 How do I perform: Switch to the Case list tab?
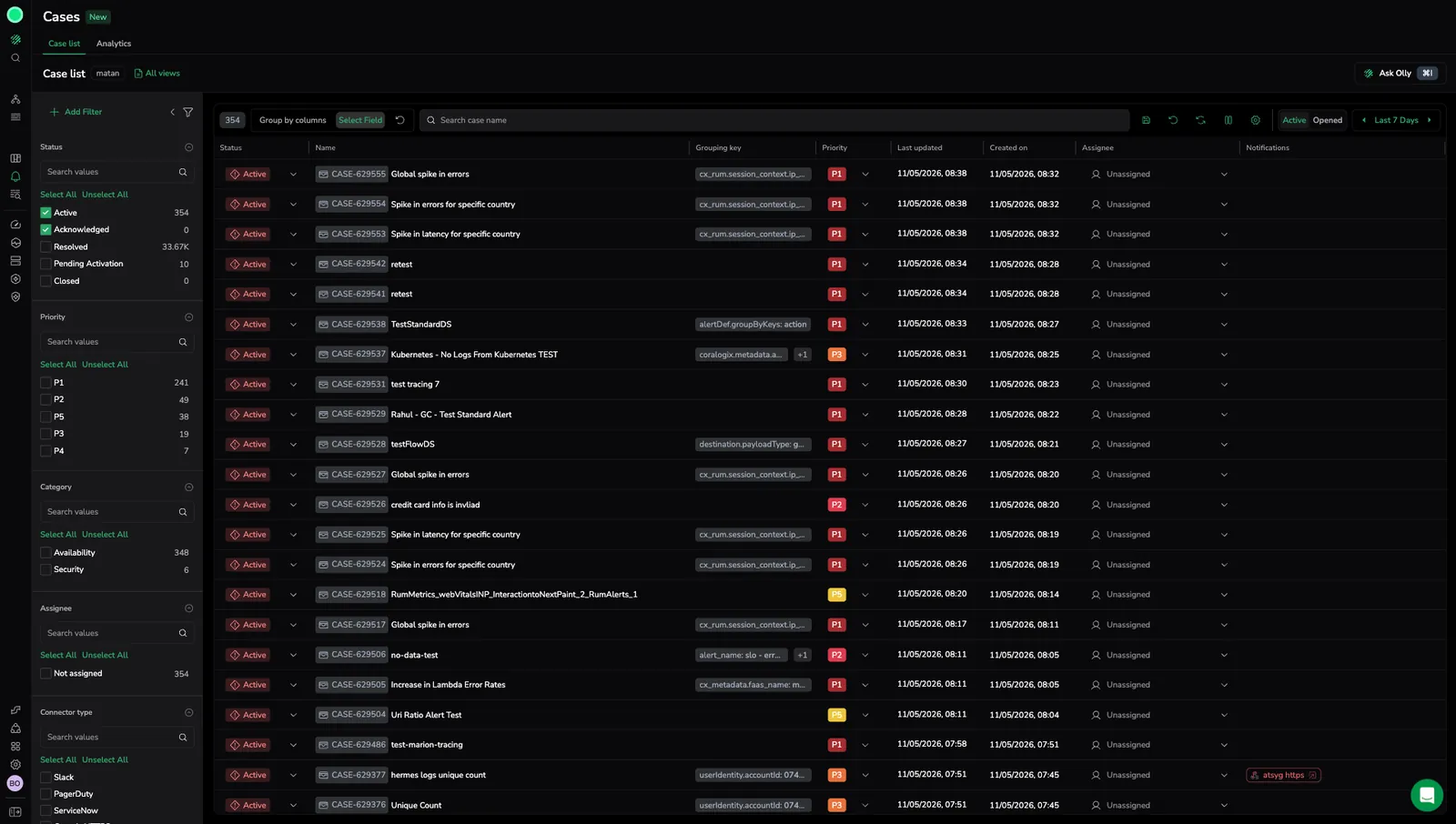(x=64, y=44)
